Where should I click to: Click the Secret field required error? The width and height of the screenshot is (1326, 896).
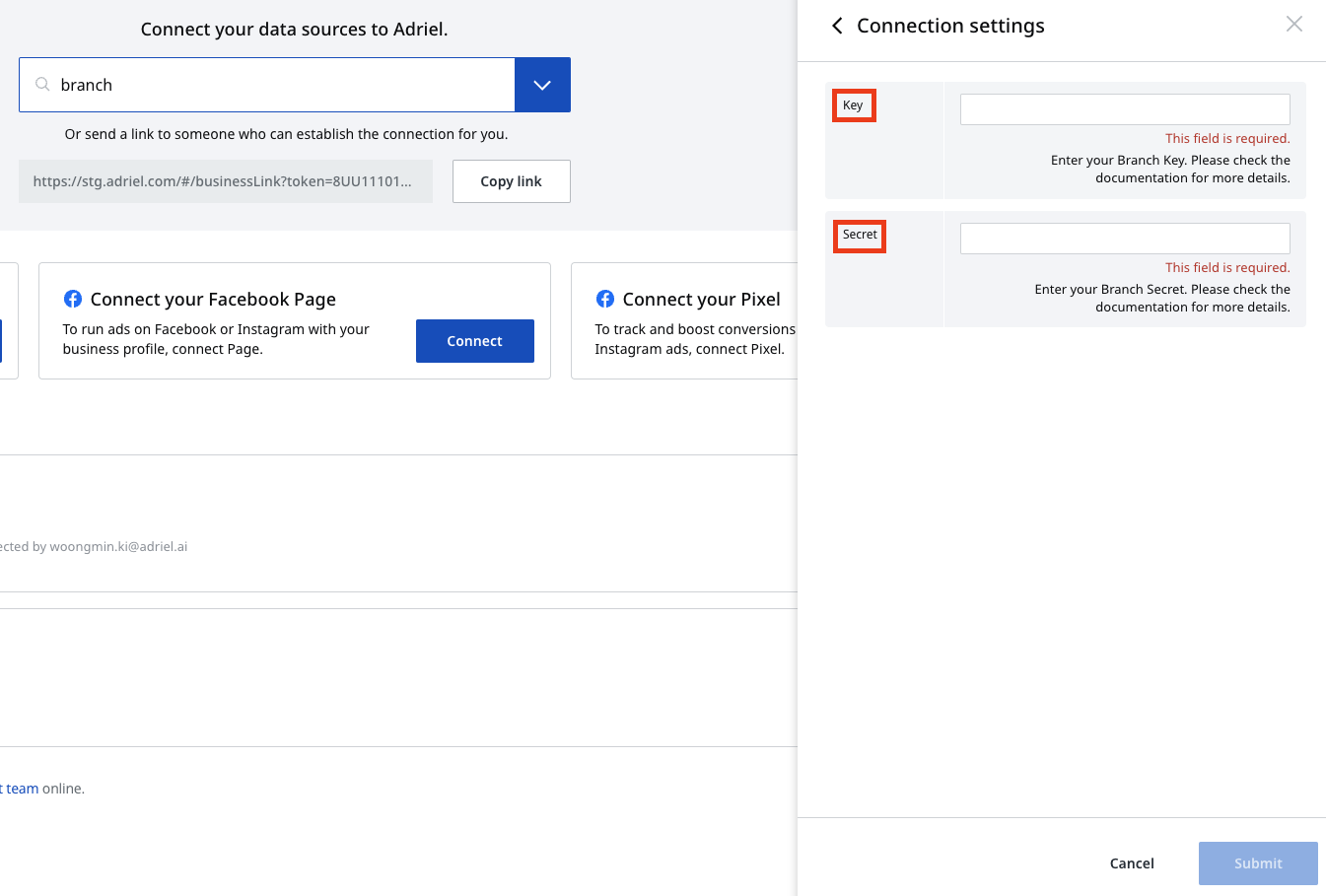(1227, 268)
